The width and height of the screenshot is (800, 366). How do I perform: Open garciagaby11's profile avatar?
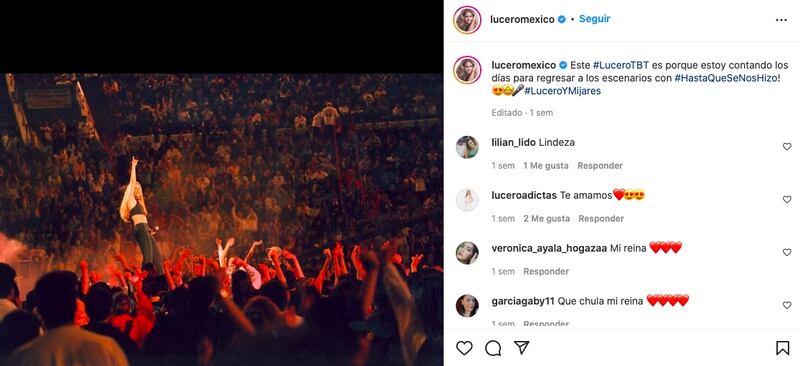click(467, 306)
